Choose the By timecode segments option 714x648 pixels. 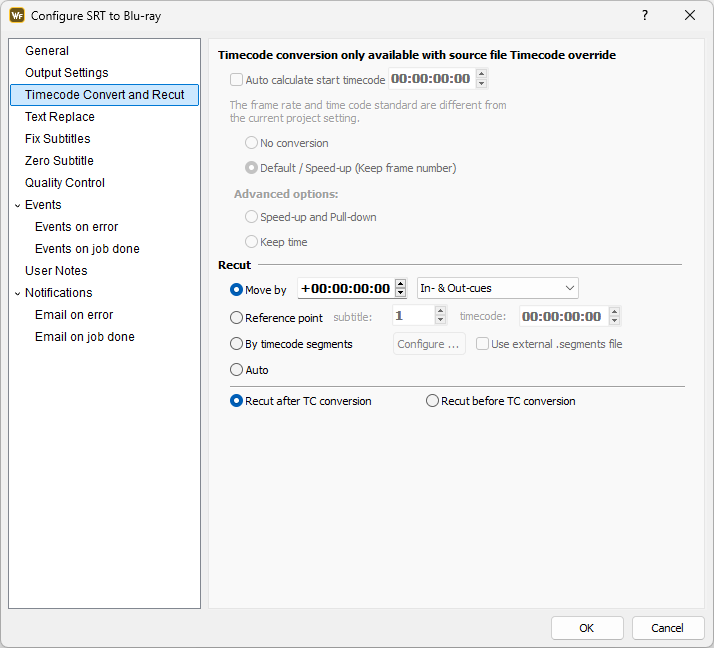(237, 344)
